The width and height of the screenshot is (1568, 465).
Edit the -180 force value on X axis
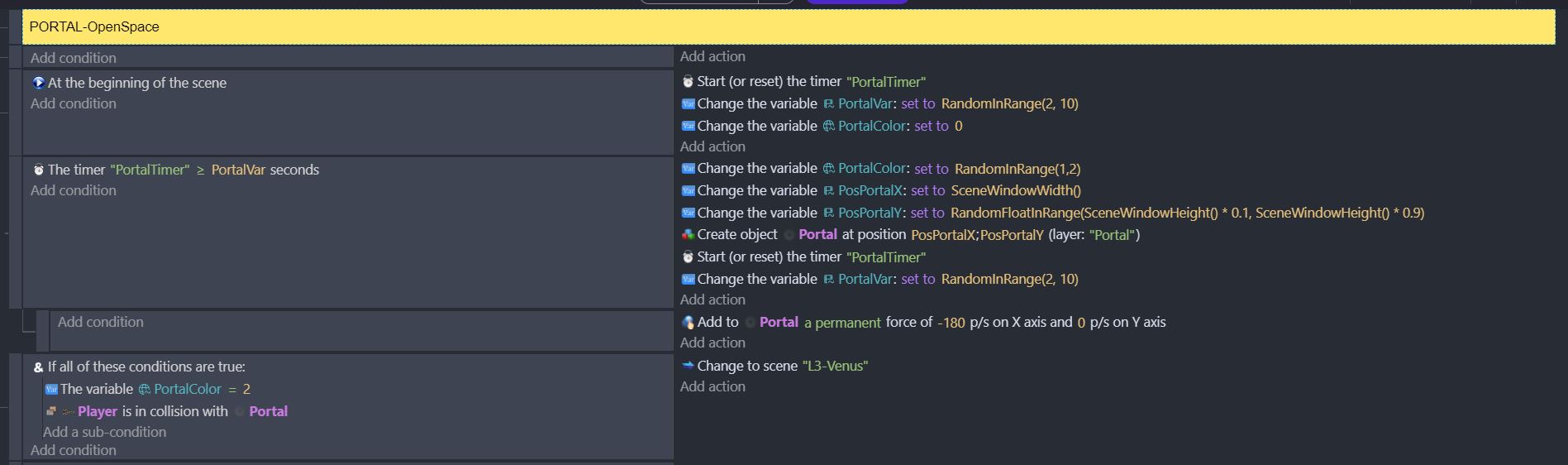point(951,323)
